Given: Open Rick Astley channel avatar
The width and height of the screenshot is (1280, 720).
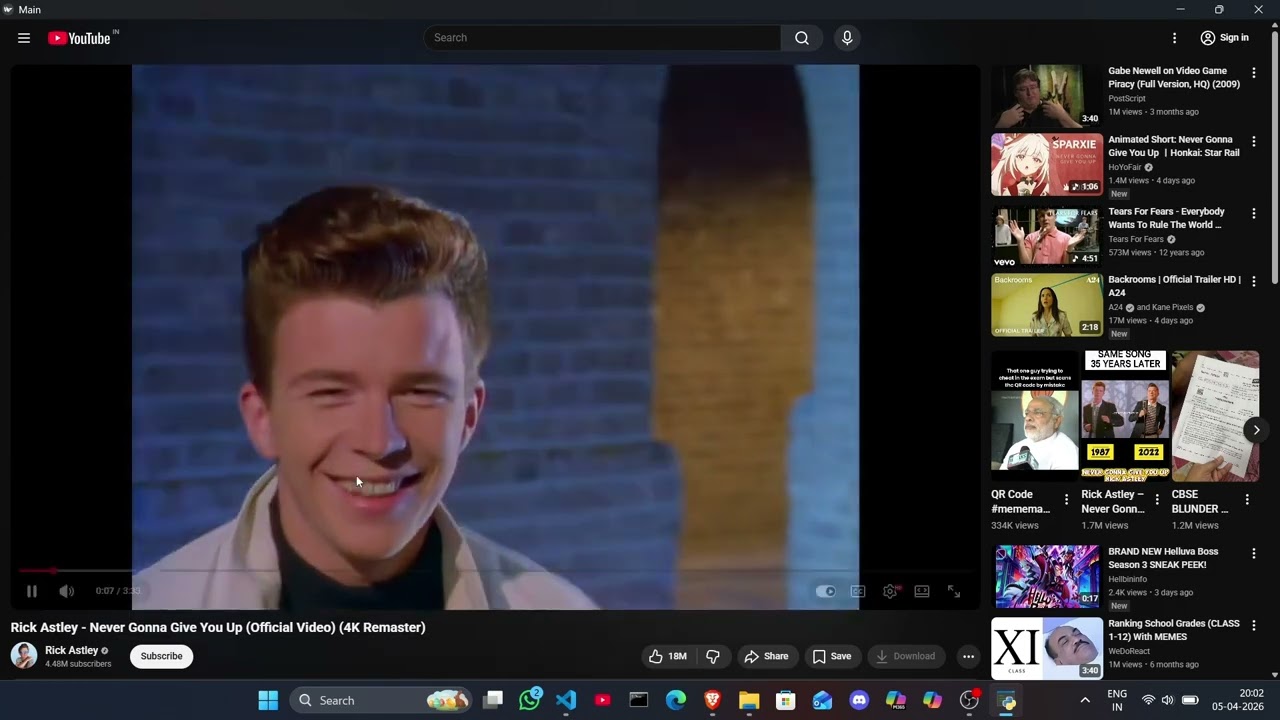Looking at the screenshot, I should [x=24, y=656].
